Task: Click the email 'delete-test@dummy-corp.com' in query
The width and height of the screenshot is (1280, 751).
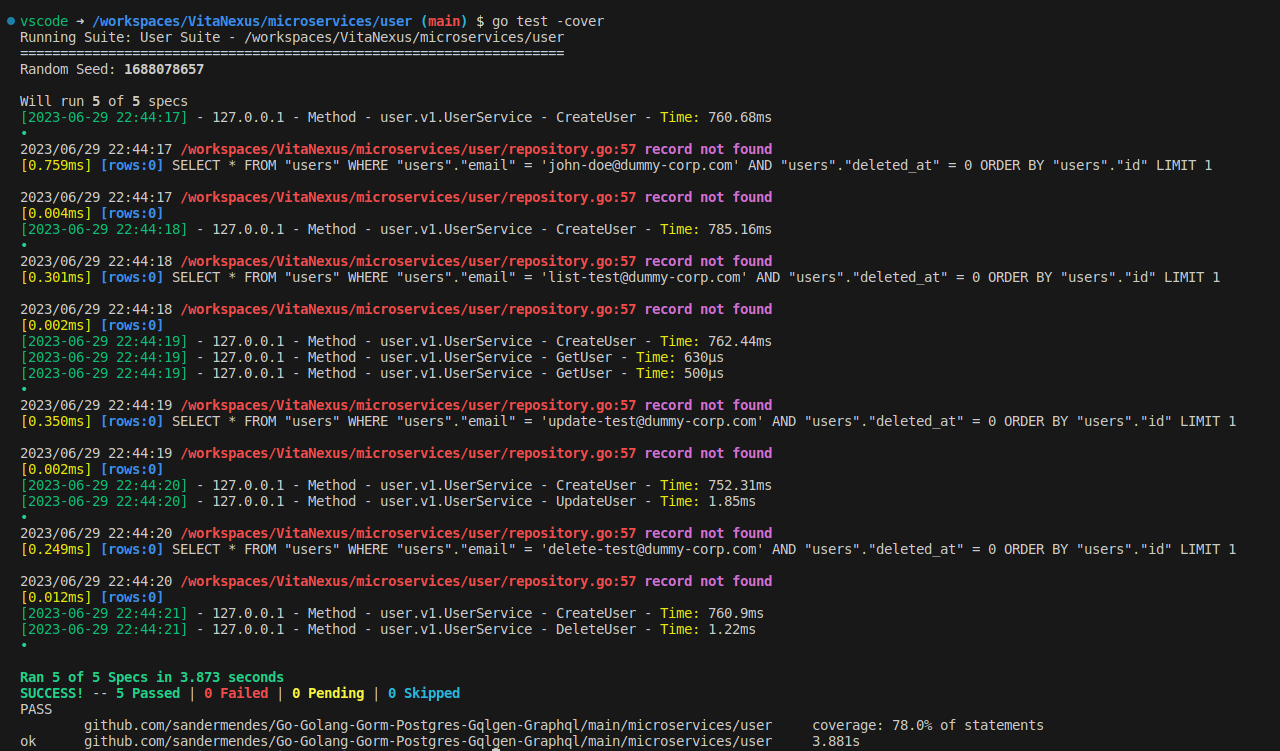Action: click(652, 549)
